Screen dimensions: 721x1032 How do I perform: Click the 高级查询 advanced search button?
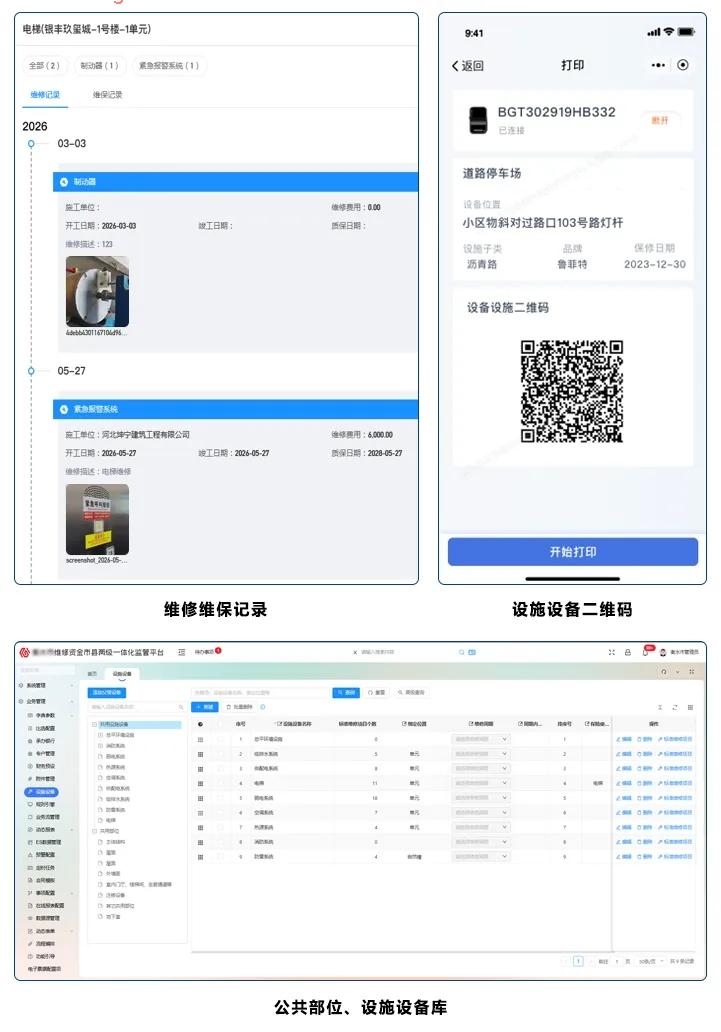(412, 692)
